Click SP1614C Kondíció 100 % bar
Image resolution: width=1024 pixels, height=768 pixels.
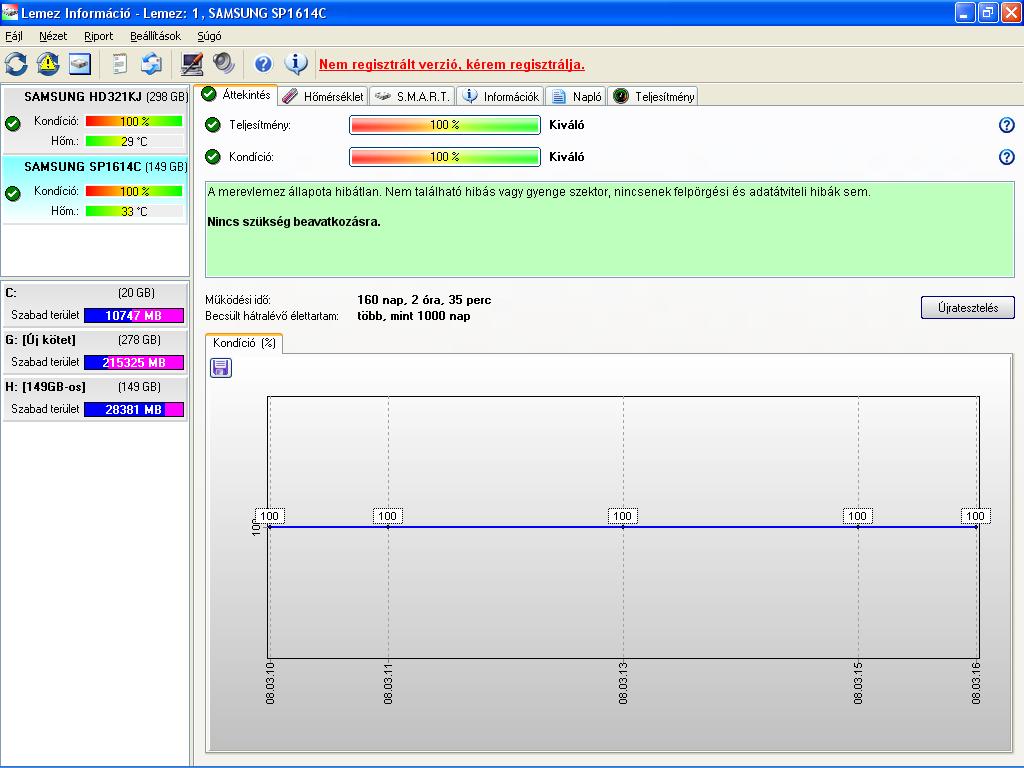134,191
